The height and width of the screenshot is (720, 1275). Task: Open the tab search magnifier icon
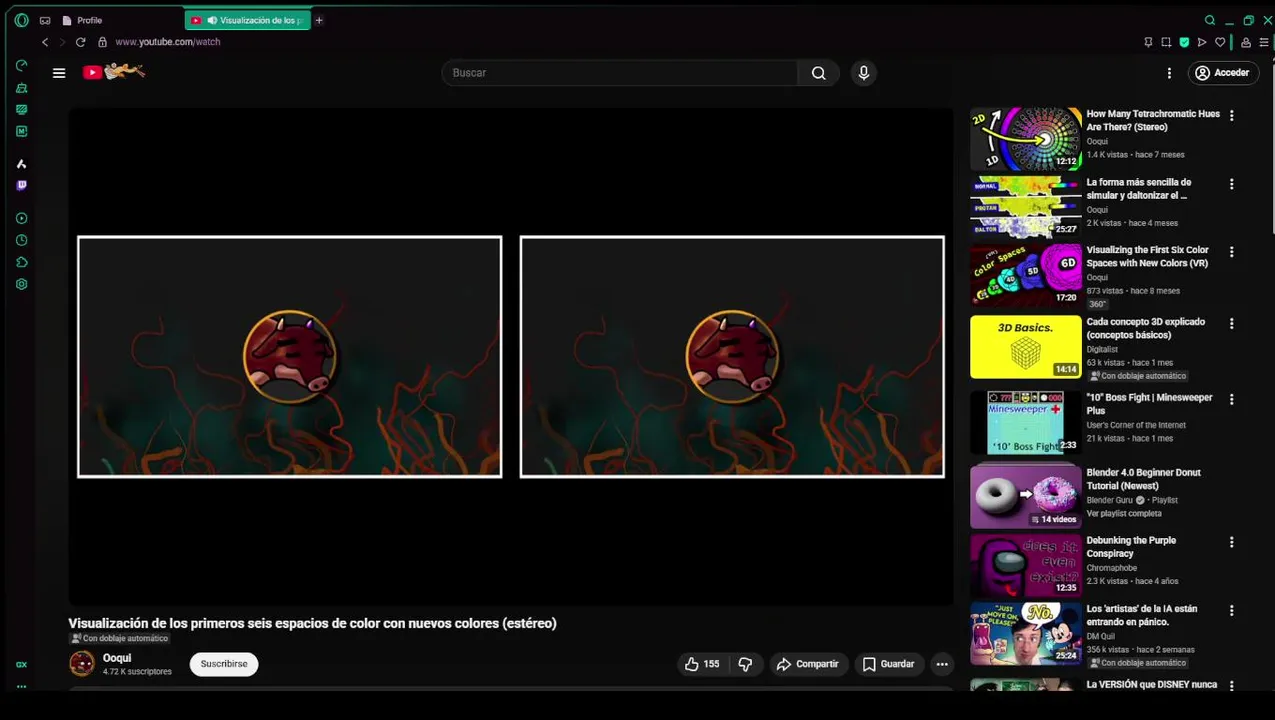(x=1210, y=20)
